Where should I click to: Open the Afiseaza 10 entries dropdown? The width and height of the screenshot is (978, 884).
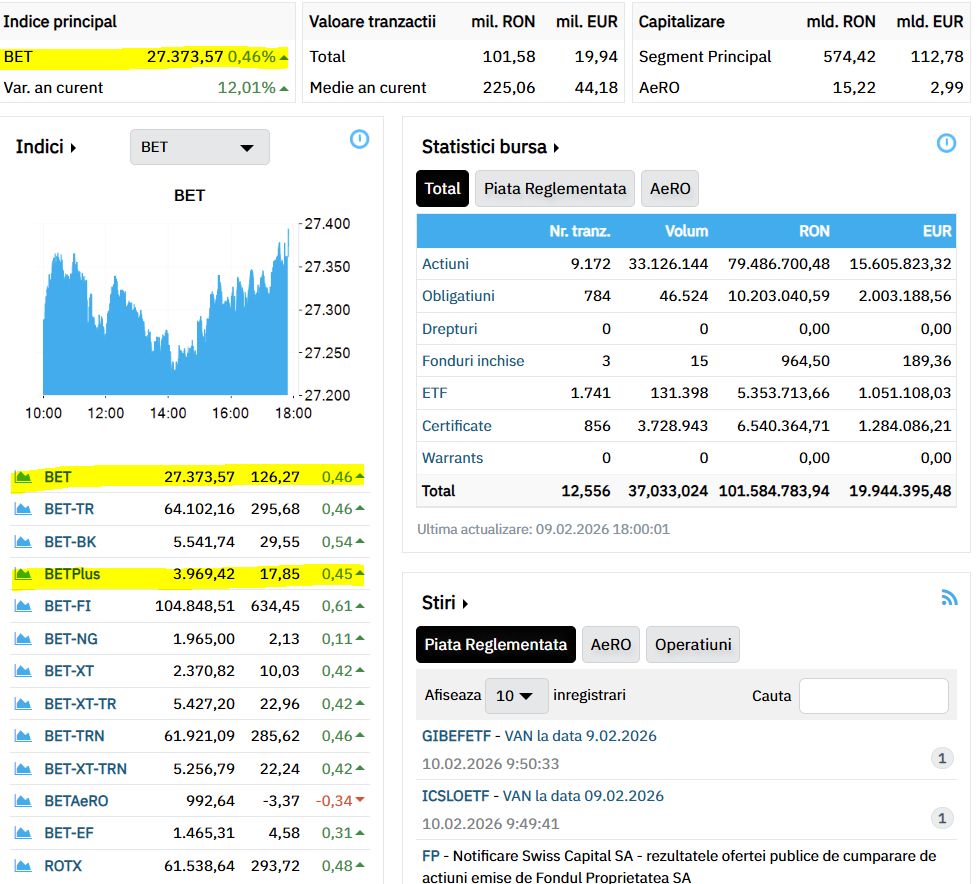[x=516, y=696]
